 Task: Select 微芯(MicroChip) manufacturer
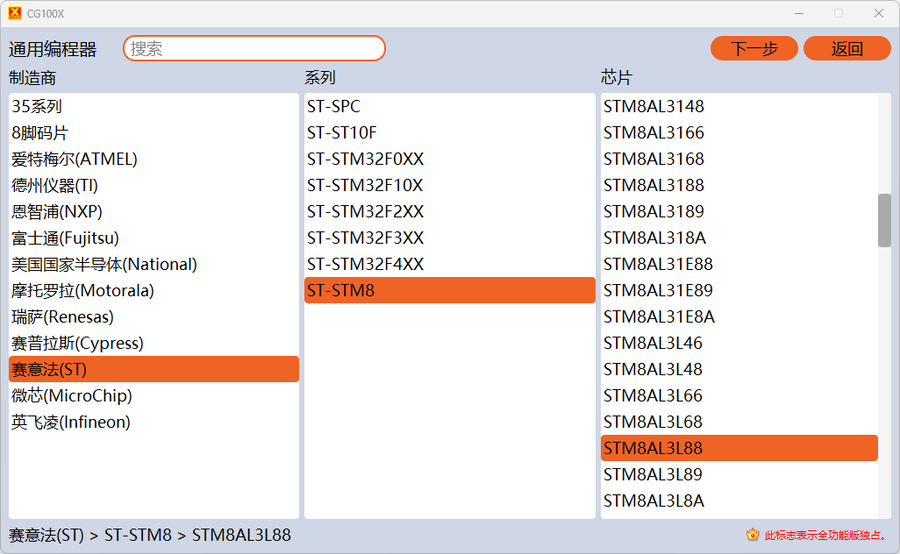point(72,396)
